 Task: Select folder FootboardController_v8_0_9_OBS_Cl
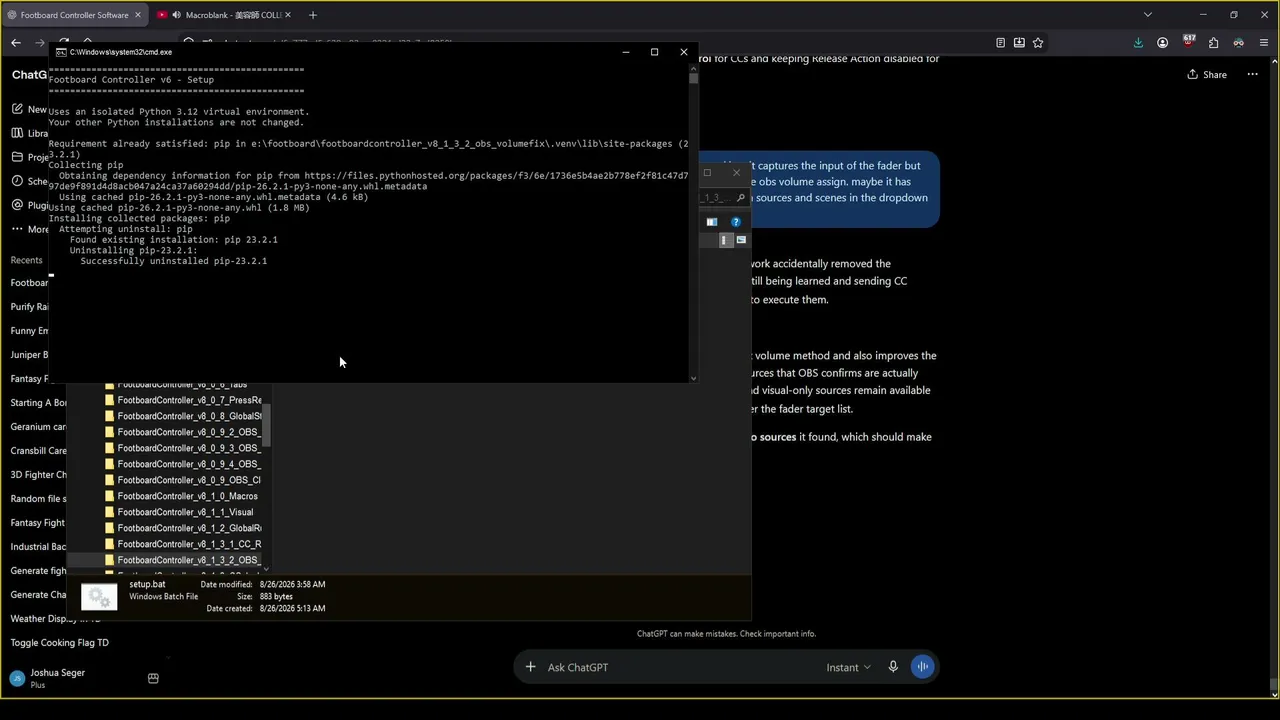[184, 480]
